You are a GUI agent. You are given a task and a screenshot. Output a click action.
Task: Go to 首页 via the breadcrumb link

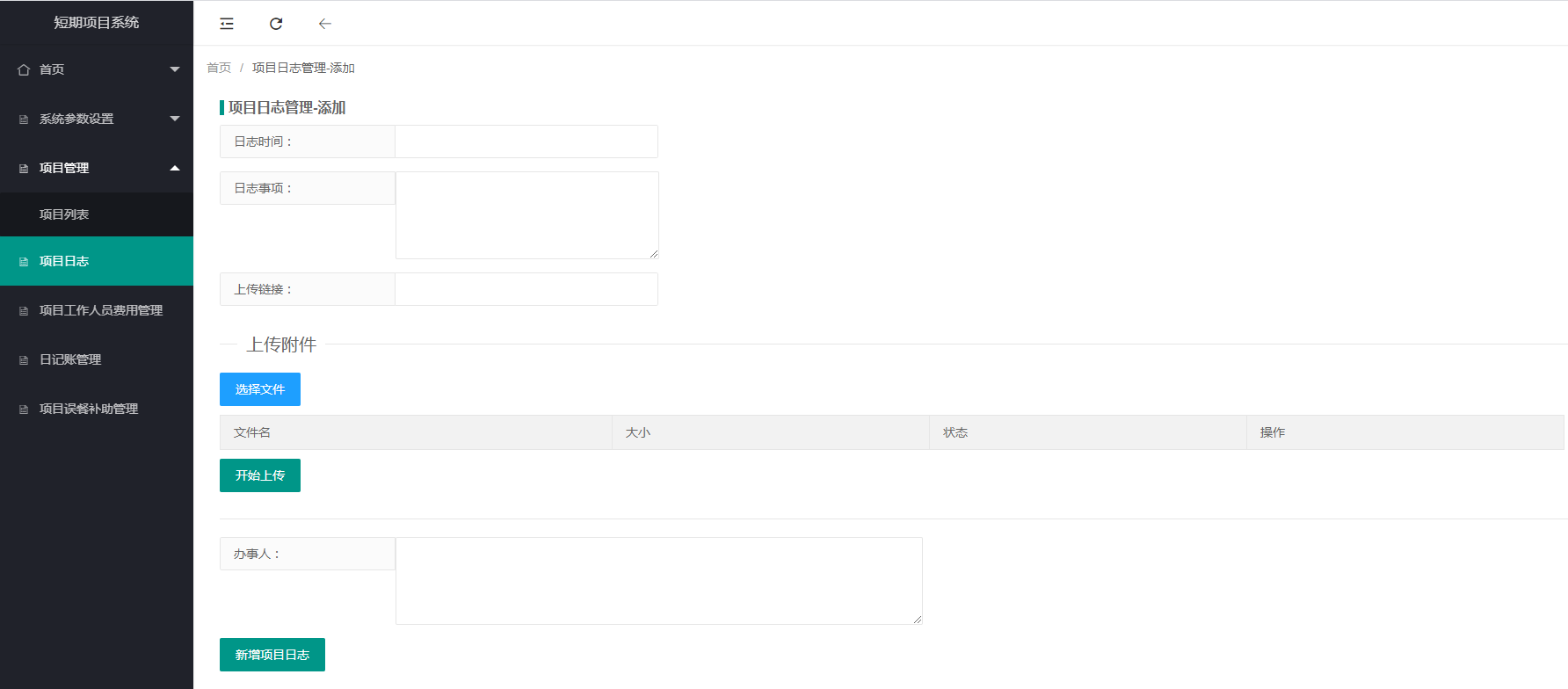(219, 68)
